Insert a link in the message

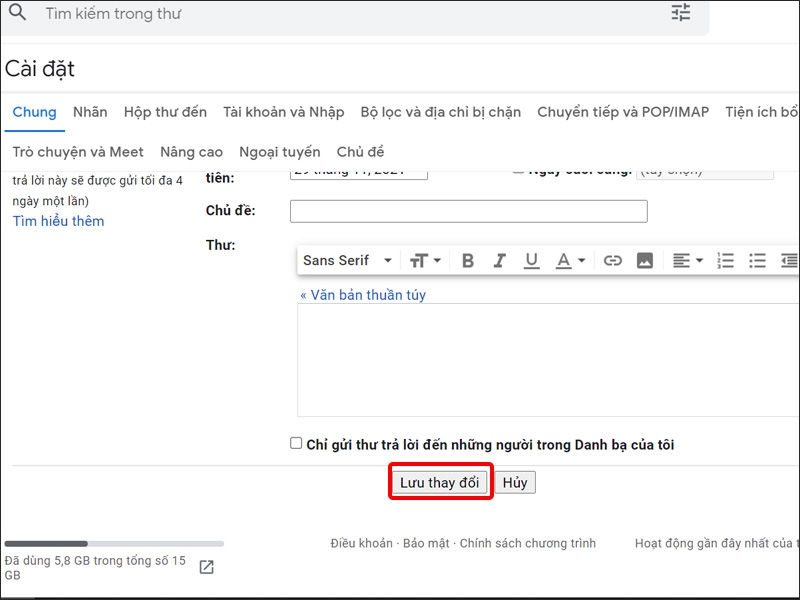(613, 260)
